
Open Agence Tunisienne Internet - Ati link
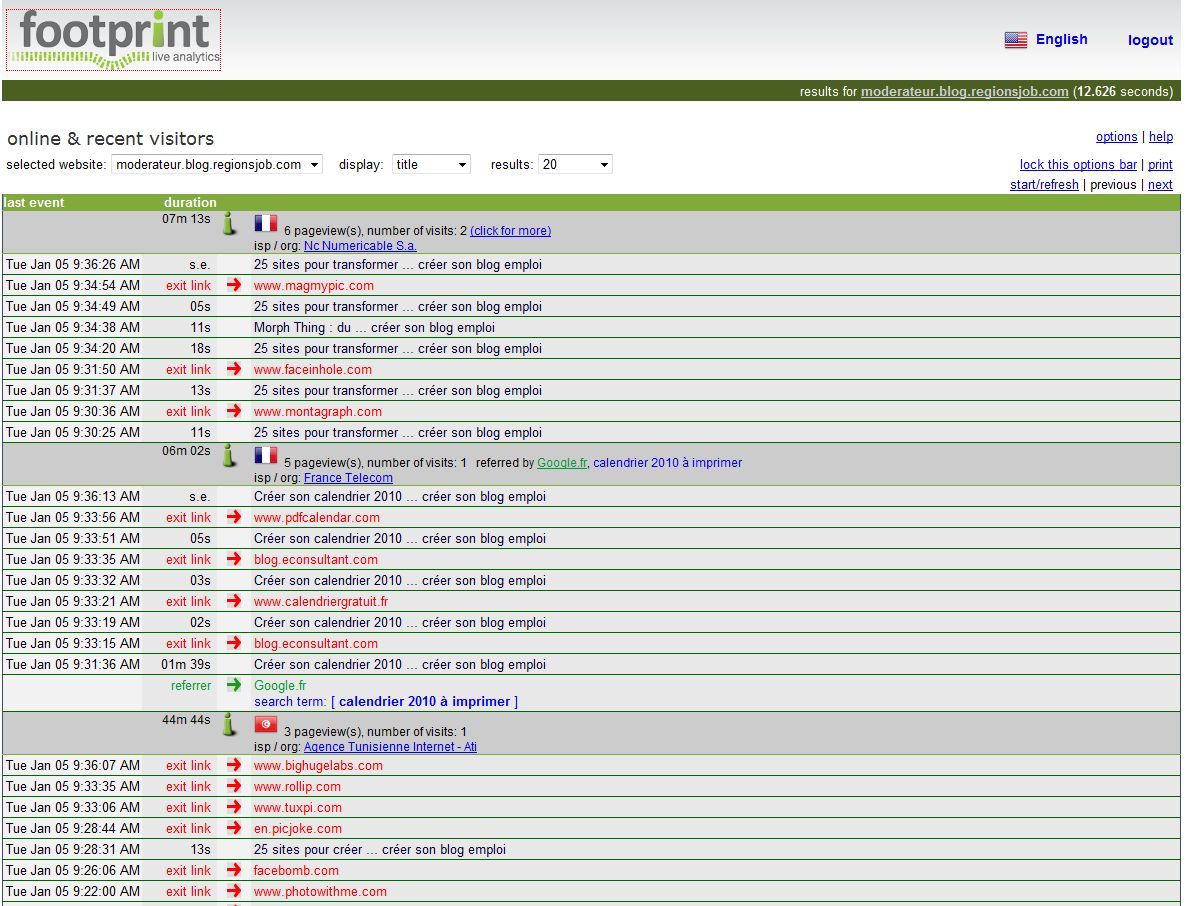390,747
